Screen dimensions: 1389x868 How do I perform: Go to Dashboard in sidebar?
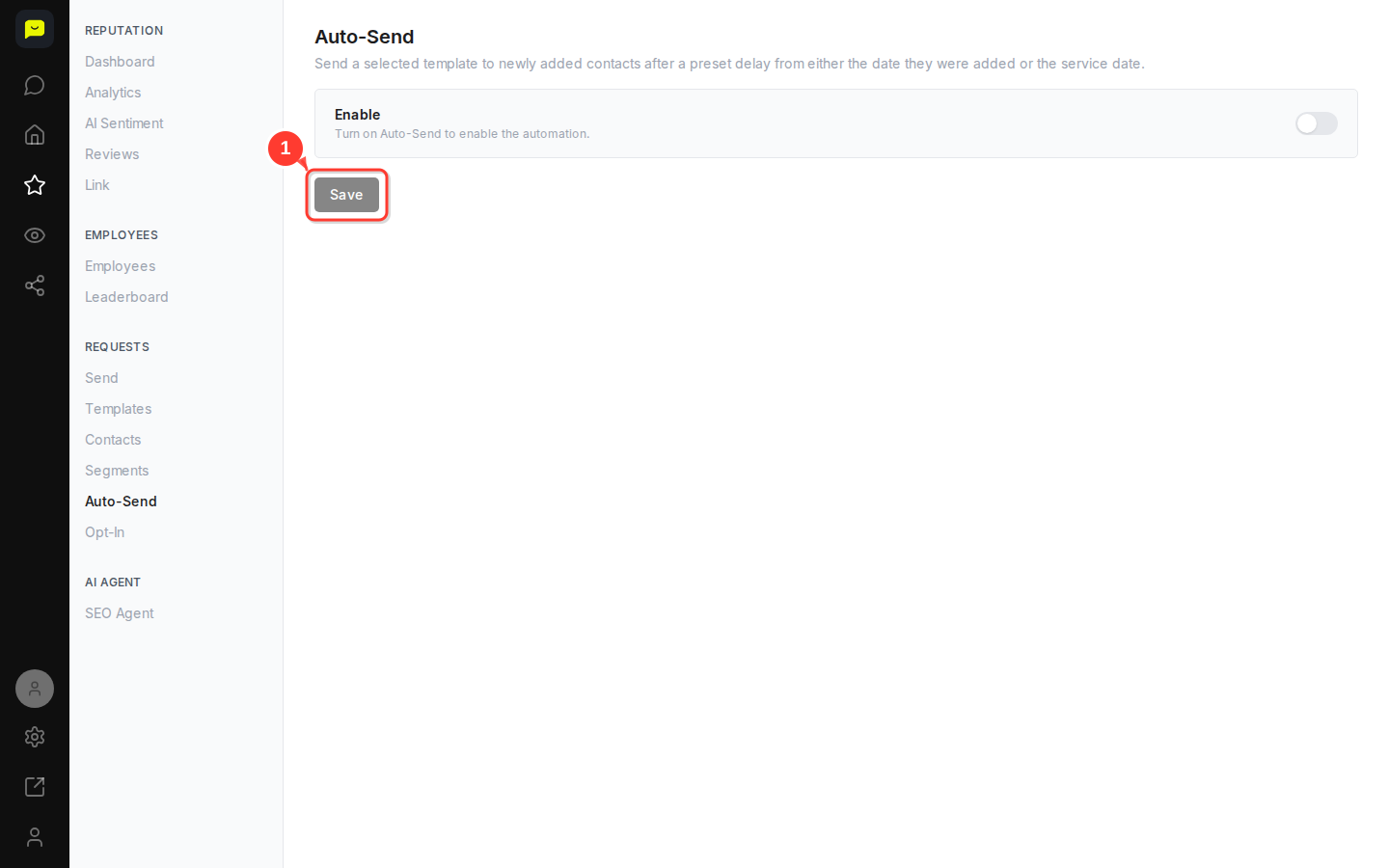click(x=120, y=62)
